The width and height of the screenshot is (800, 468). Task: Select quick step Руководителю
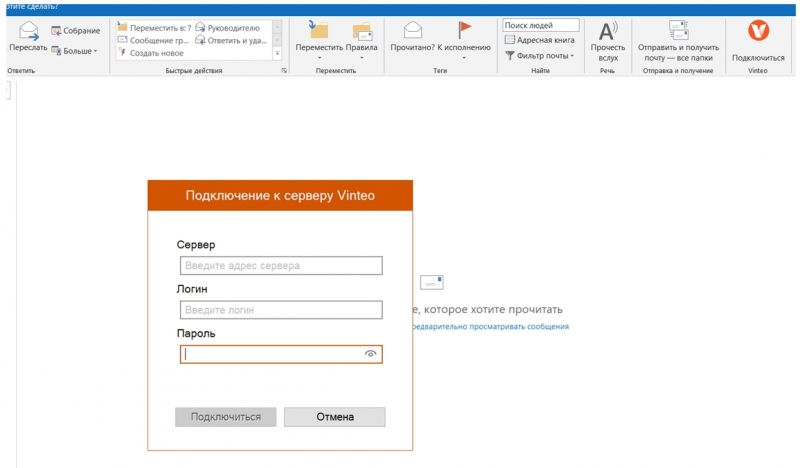click(228, 28)
